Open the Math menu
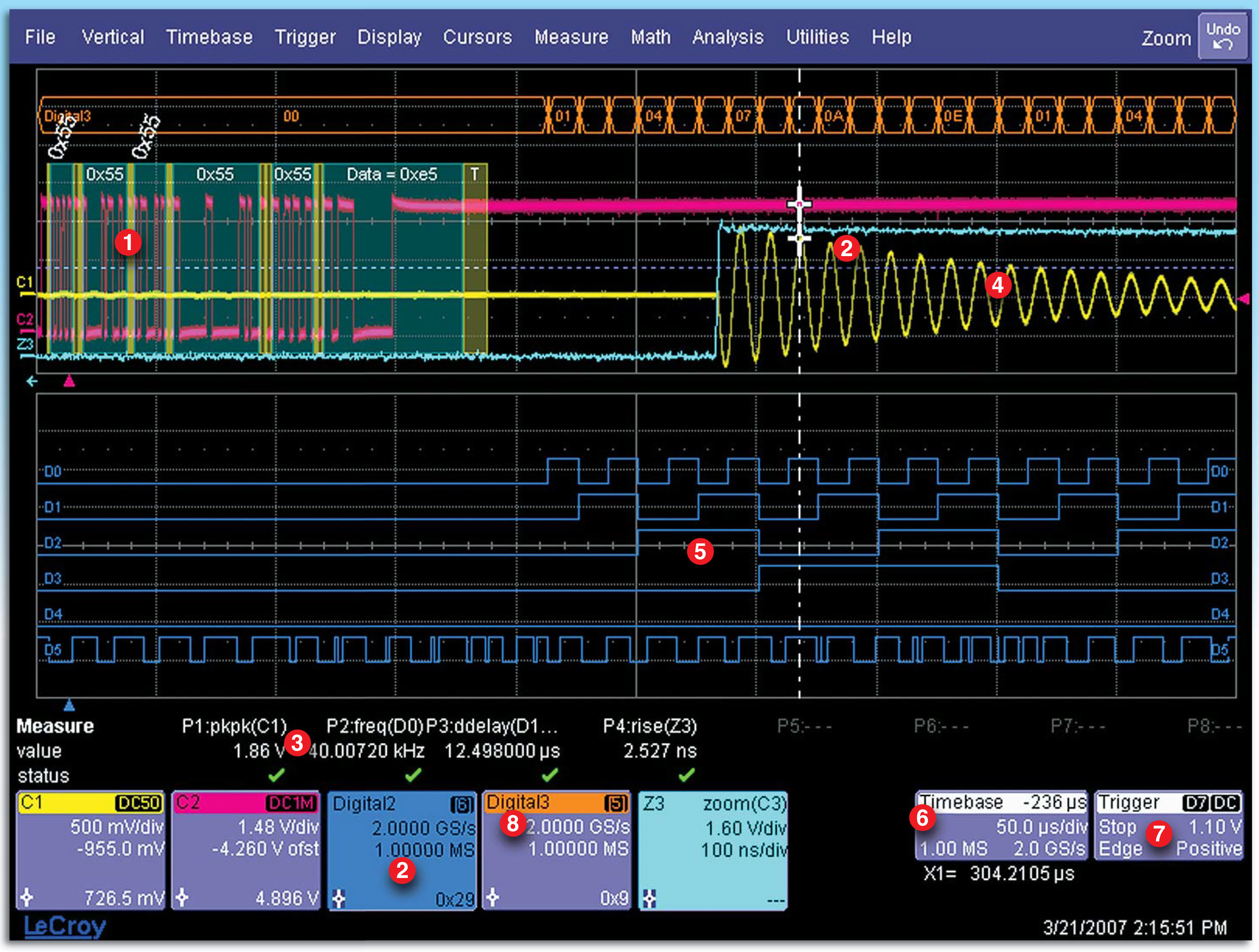 [x=650, y=37]
